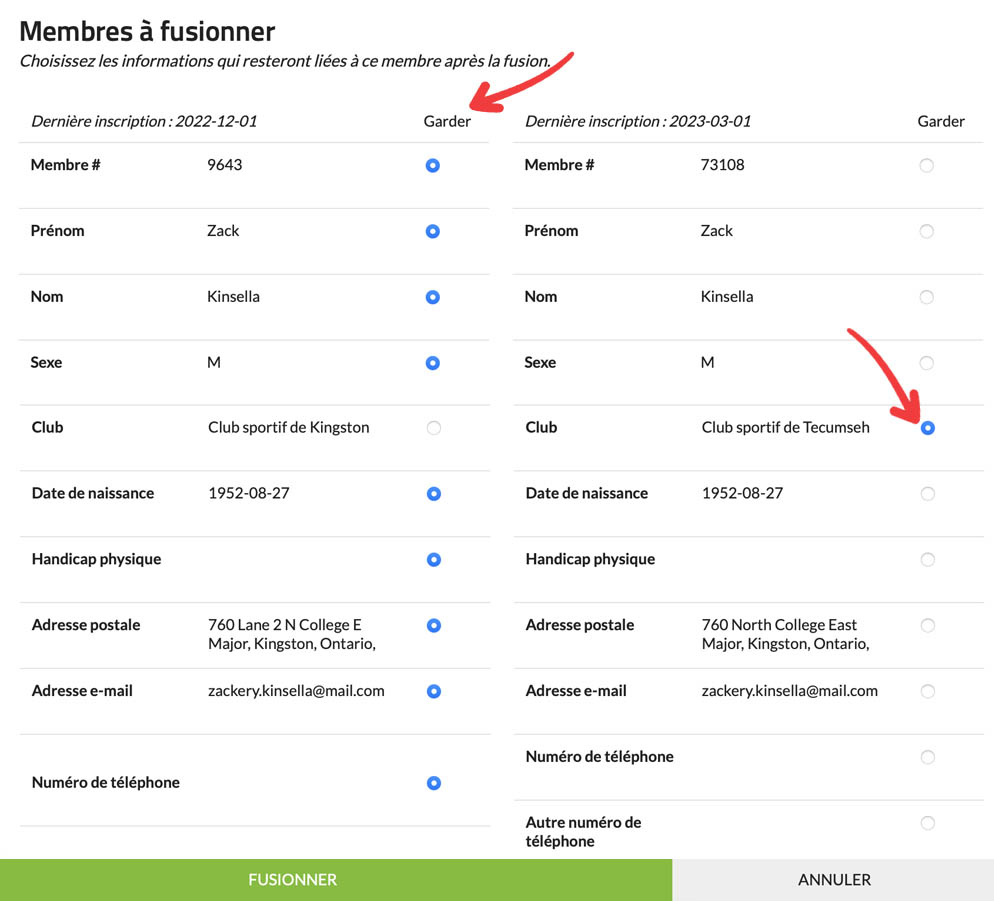Select right Adresse e-mail radio button
The height and width of the screenshot is (901, 994).
click(927, 691)
